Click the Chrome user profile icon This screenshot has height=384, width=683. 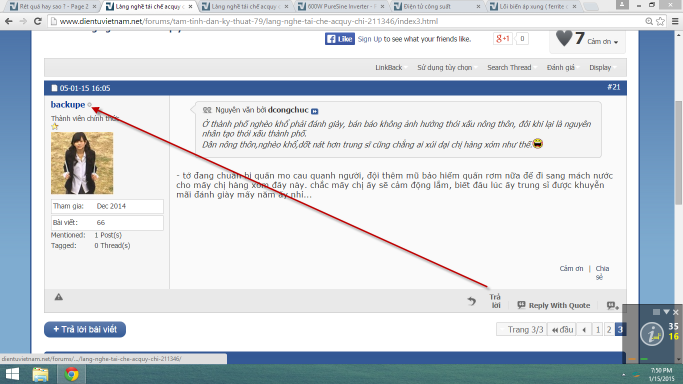tap(622, 4)
